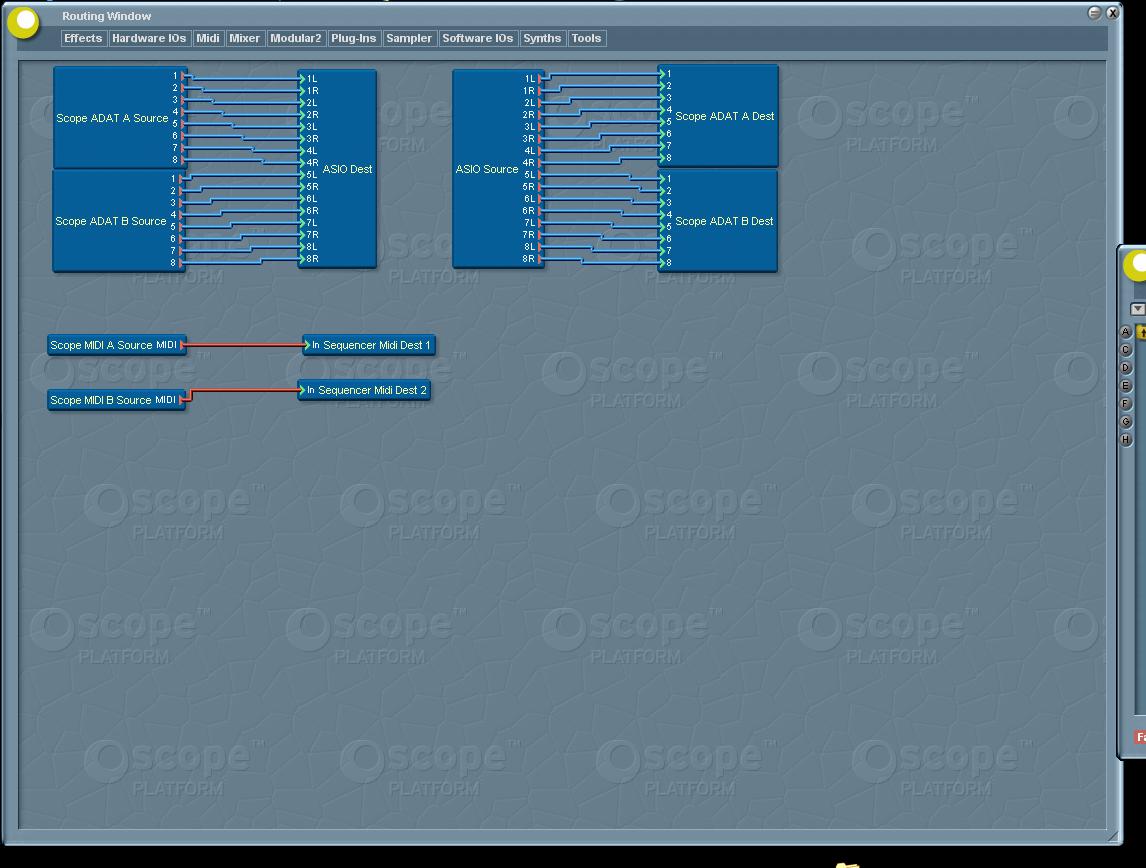Minimize the Routing Window
1146x868 pixels.
[1094, 12]
